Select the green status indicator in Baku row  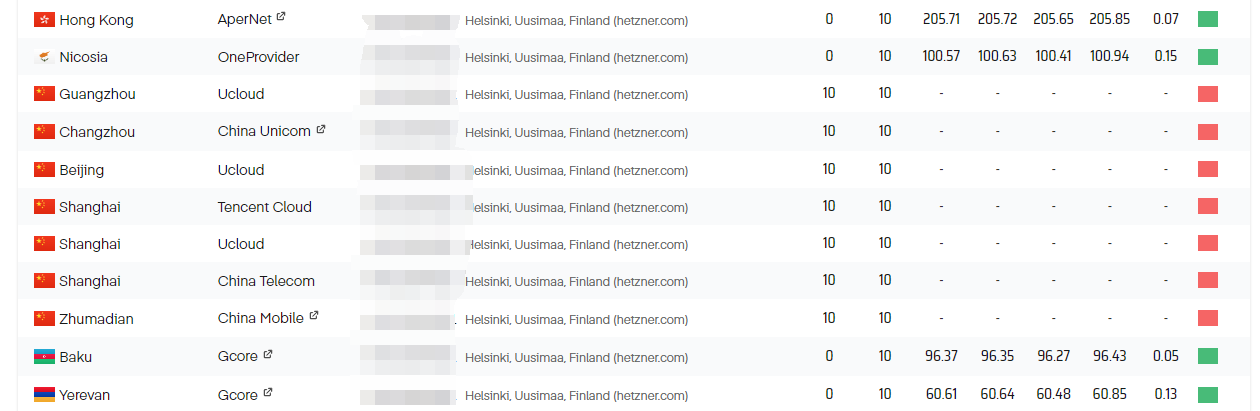1208,356
